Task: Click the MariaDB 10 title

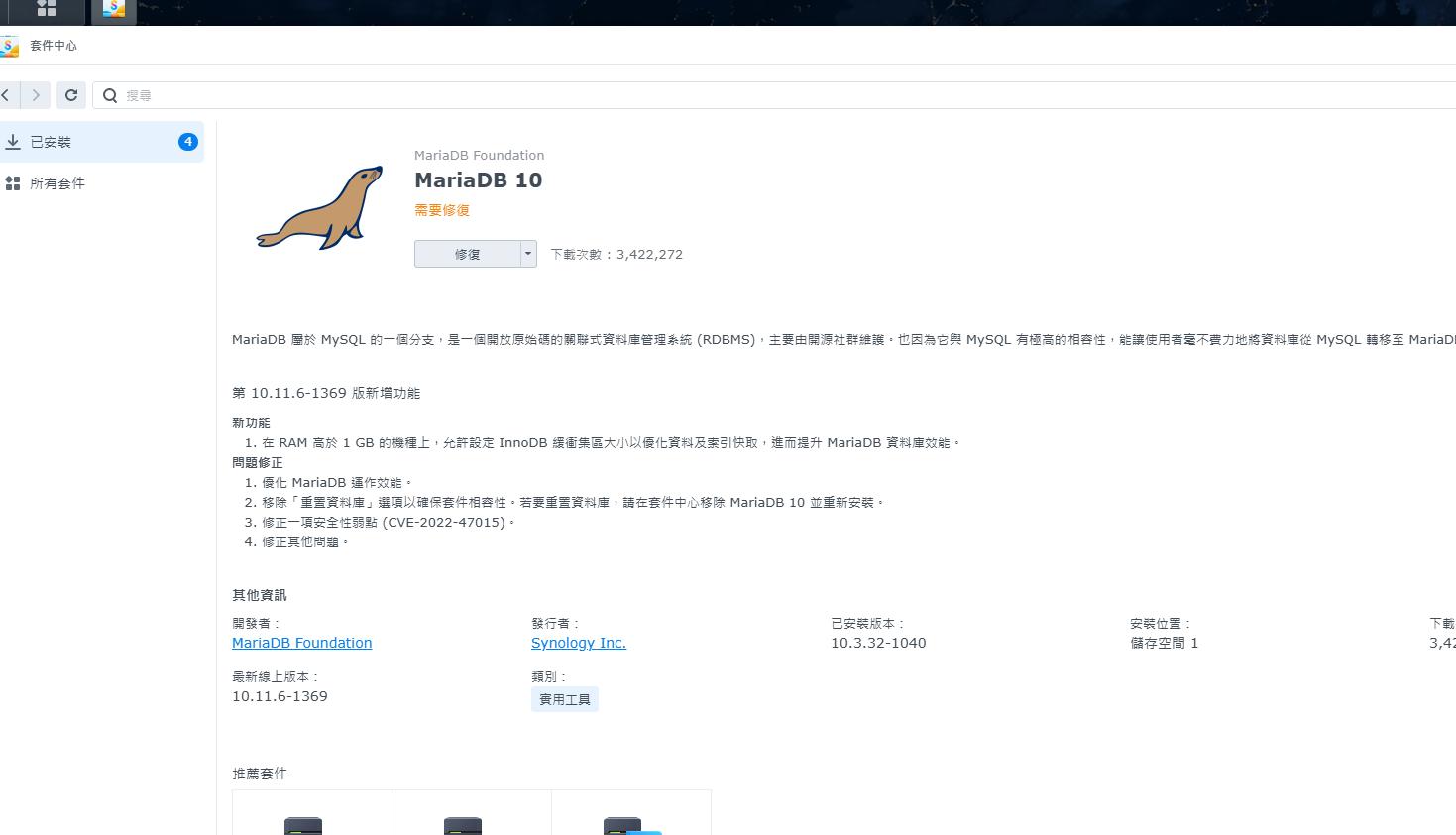Action: [478, 180]
